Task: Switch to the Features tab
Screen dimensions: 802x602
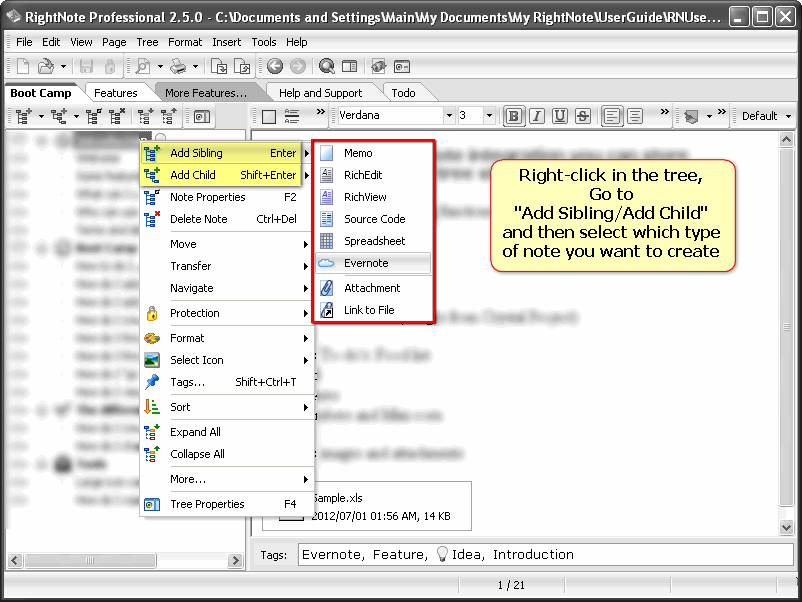Action: [116, 93]
